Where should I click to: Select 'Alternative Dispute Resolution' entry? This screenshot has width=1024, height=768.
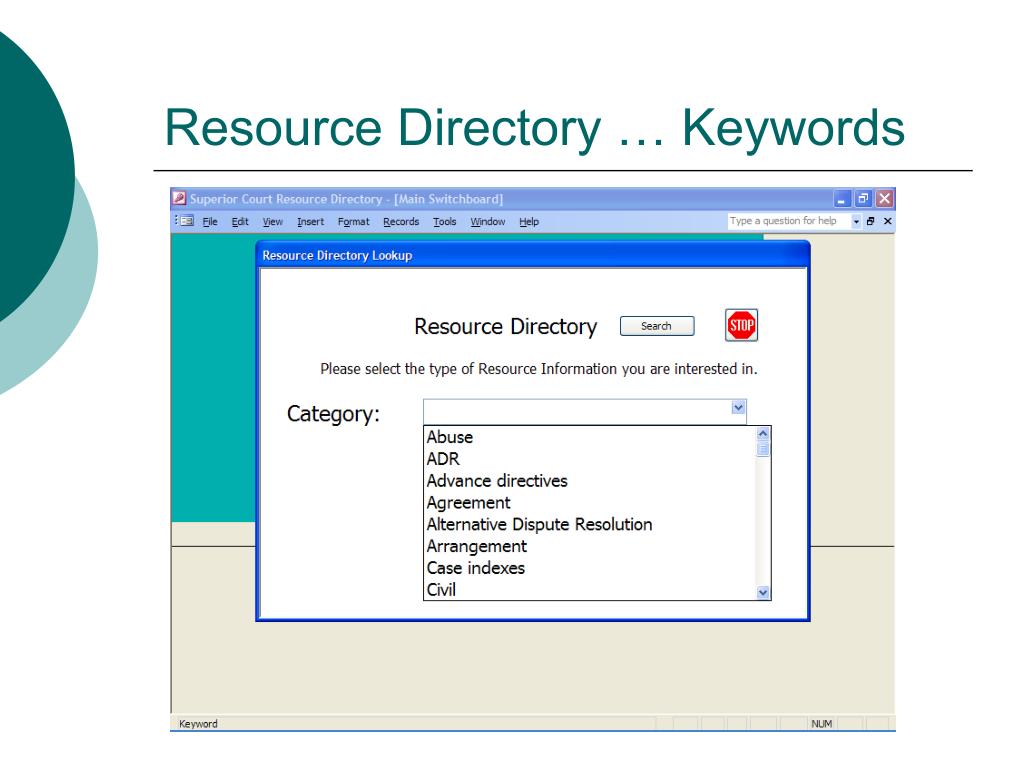(x=590, y=524)
